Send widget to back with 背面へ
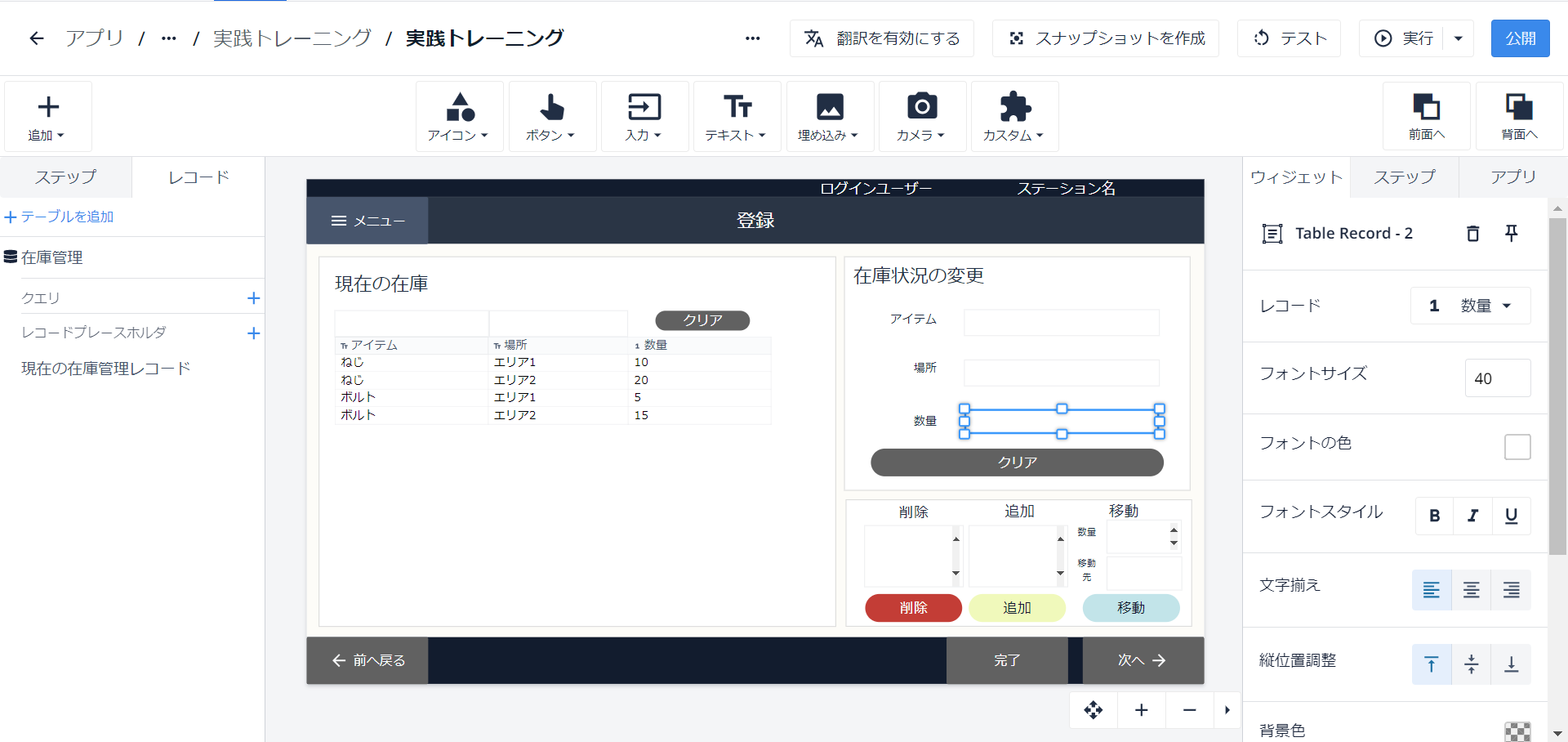The width and height of the screenshot is (1568, 742). click(x=1520, y=116)
